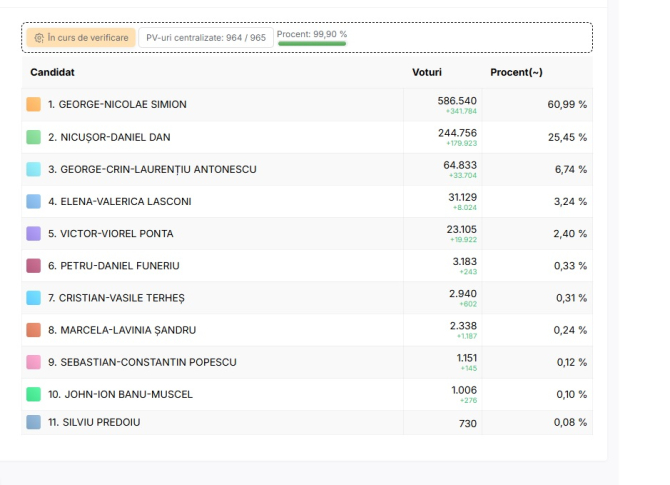Sort table by 'Voturi' column header
Viewport: 670px width, 485px height.
[426, 72]
